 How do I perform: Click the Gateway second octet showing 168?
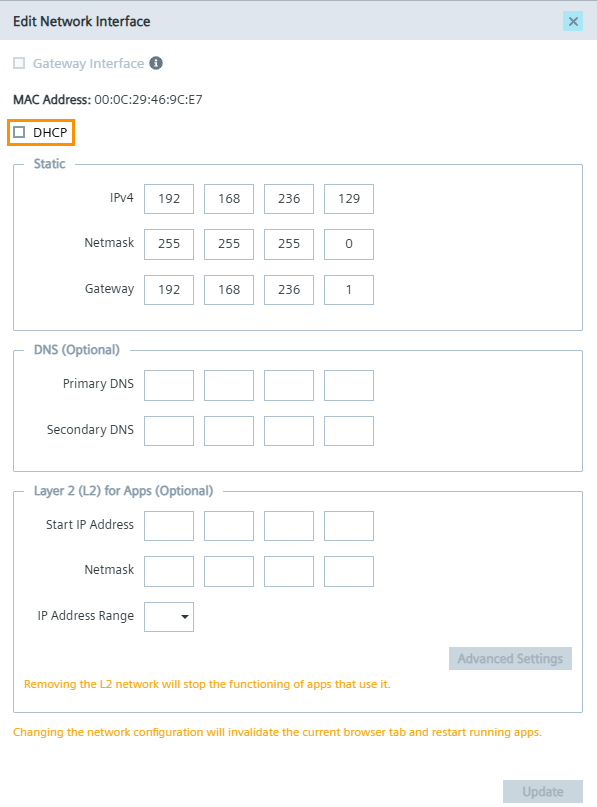228,288
